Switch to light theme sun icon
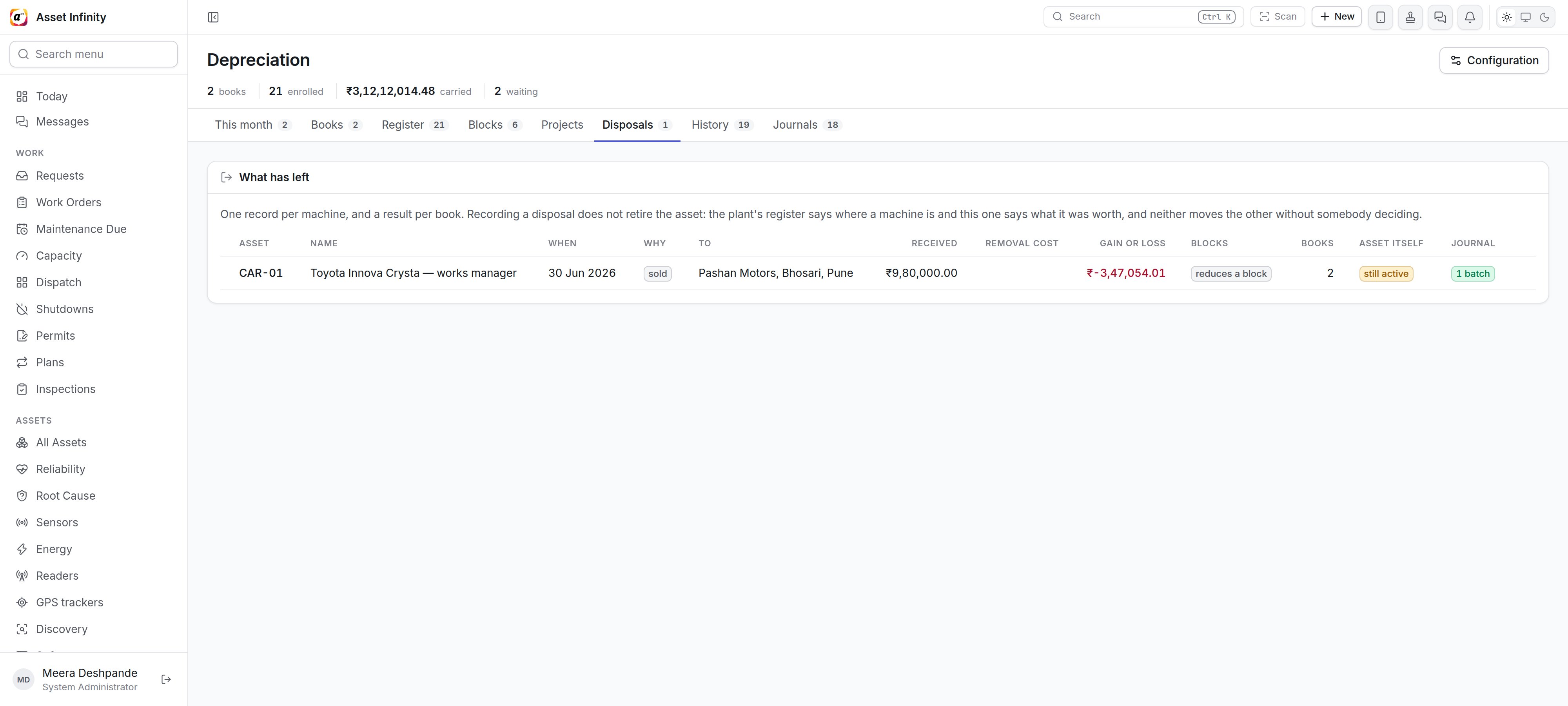 1506,17
